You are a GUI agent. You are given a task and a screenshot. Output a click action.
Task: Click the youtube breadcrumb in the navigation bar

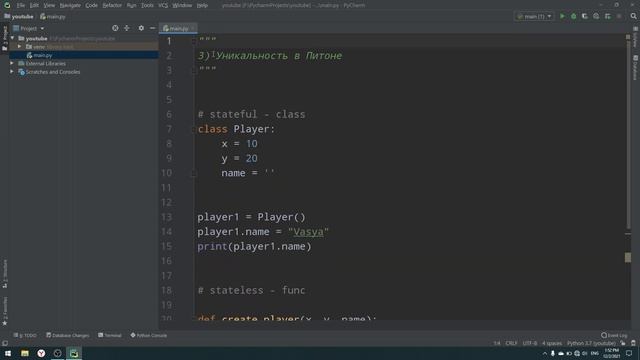19,17
